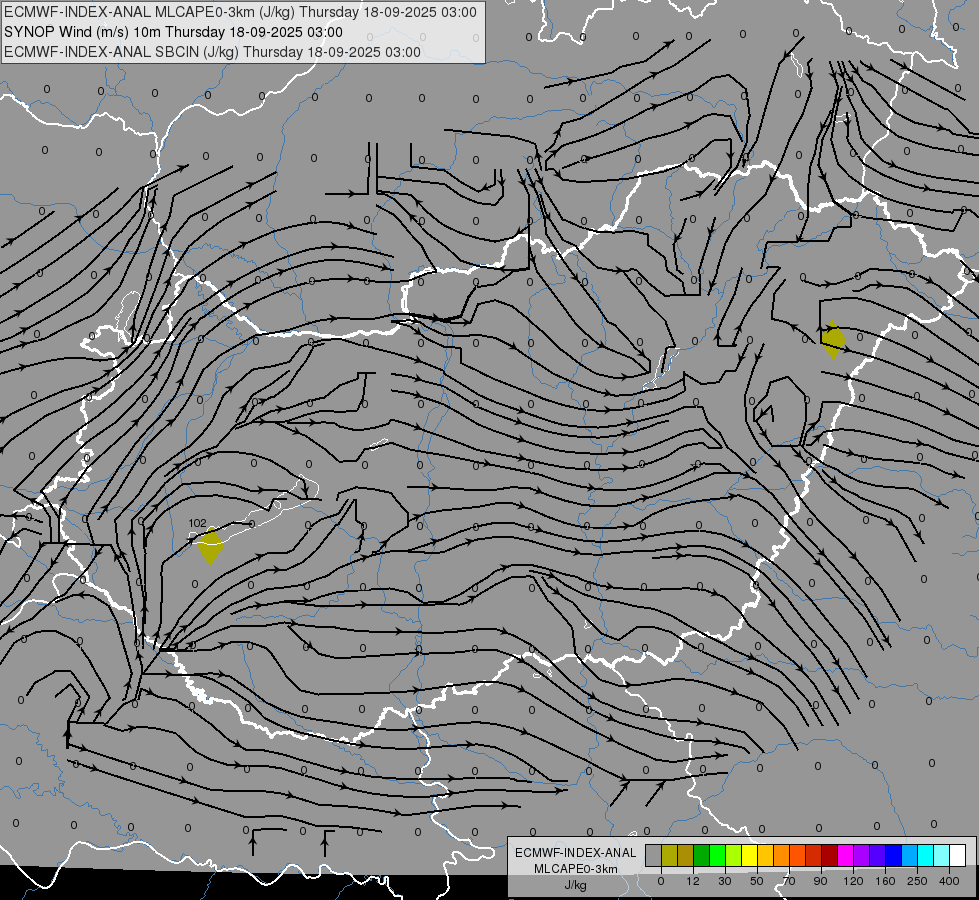The width and height of the screenshot is (979, 900).
Task: Click the ECMWF-INDEX-ANAL legend label
Action: point(576,853)
